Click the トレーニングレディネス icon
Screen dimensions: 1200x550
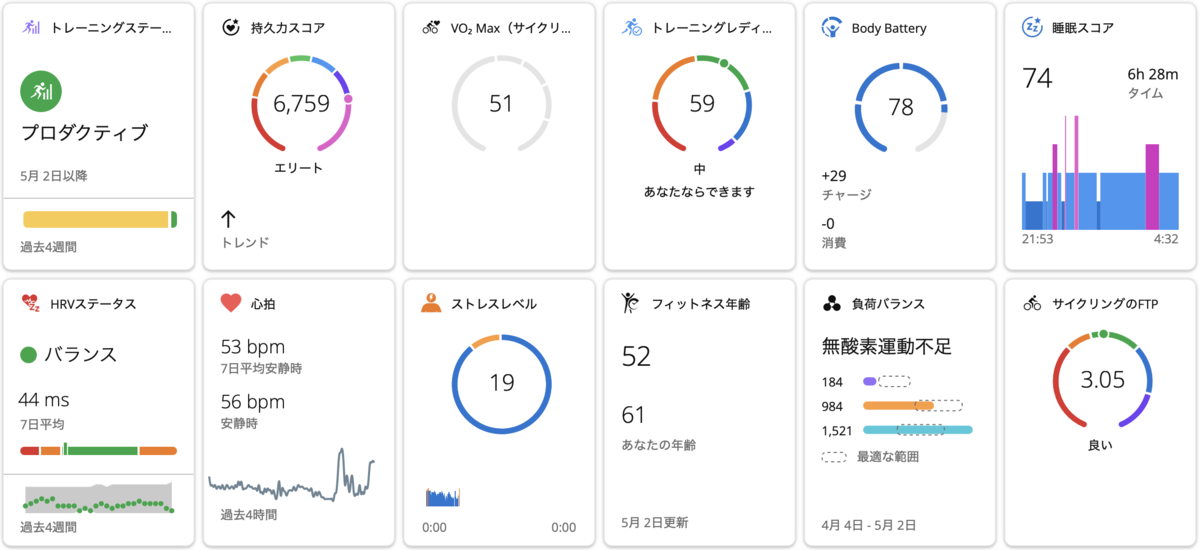tap(631, 27)
